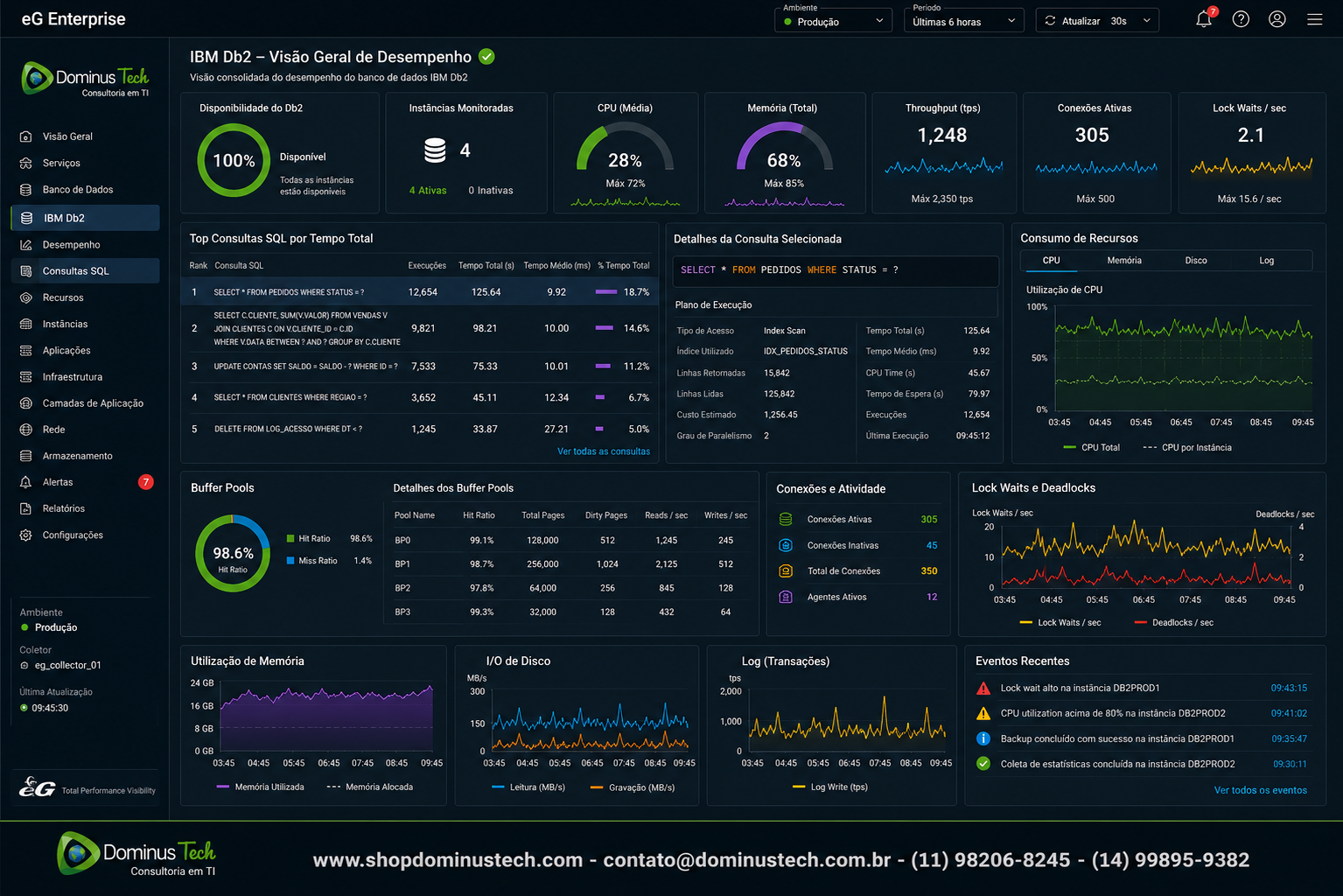This screenshot has width=1343, height=896.
Task: Toggle CPU por Instância legend entry
Action: point(1187,448)
